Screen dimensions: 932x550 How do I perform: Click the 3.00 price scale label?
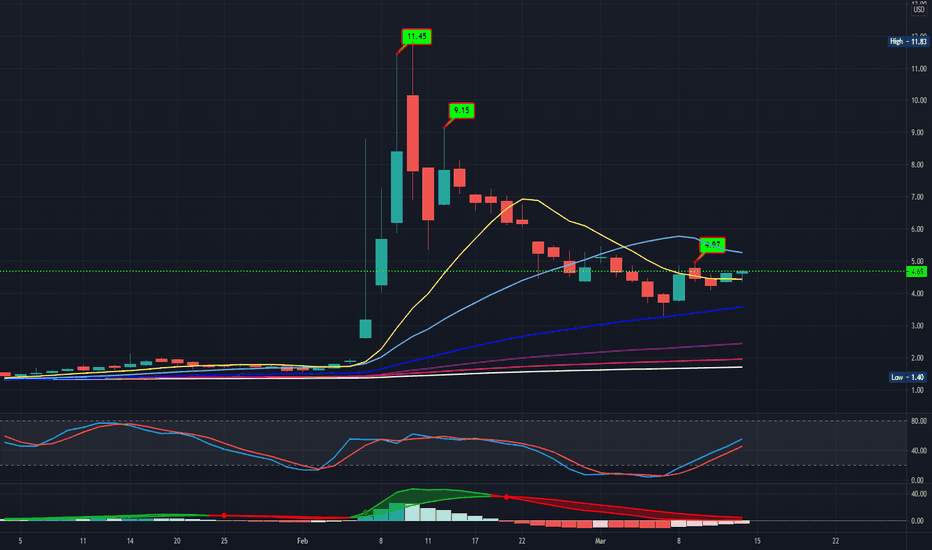[x=918, y=326]
